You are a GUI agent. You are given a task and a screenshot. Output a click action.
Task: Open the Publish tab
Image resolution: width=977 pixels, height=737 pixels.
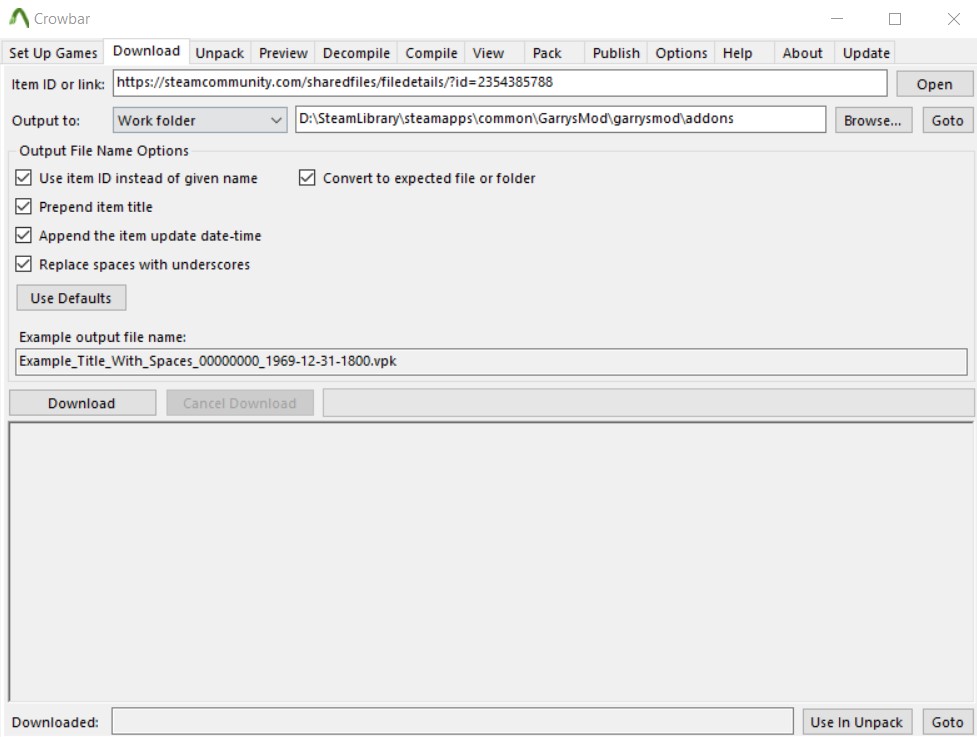[x=616, y=53]
